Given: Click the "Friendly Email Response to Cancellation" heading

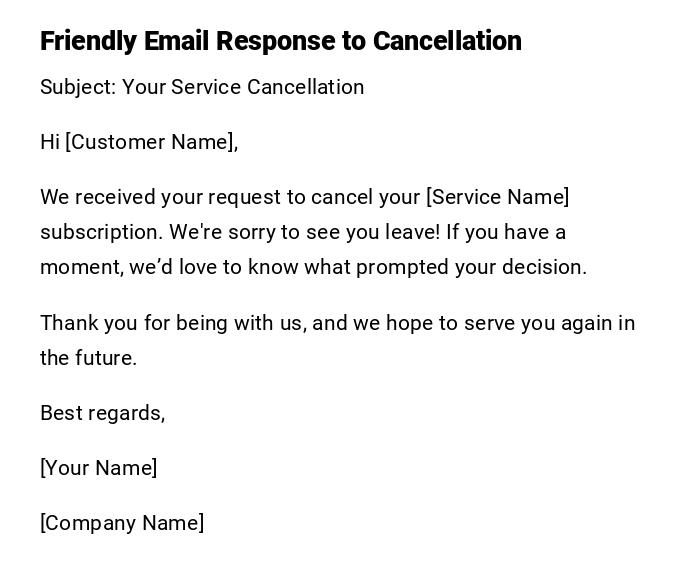Looking at the screenshot, I should point(280,41).
